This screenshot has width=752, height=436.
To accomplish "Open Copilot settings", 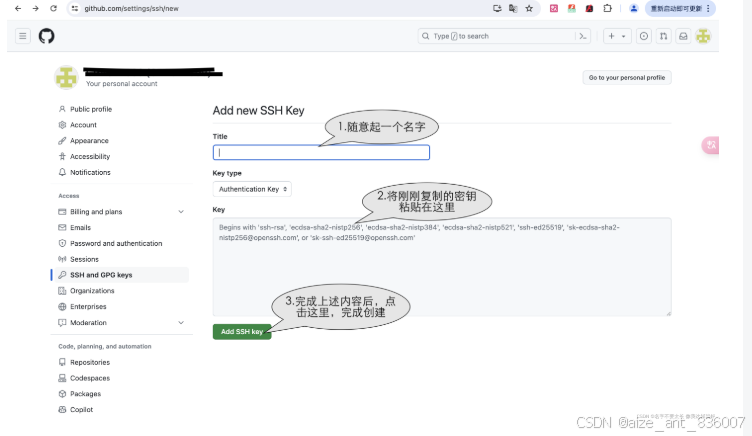I will pyautogui.click(x=82, y=410).
